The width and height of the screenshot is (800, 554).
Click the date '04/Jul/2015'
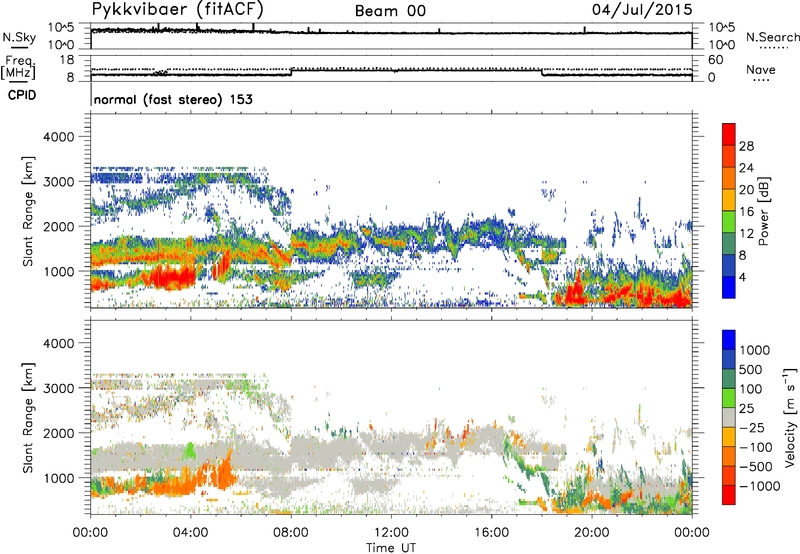(642, 9)
